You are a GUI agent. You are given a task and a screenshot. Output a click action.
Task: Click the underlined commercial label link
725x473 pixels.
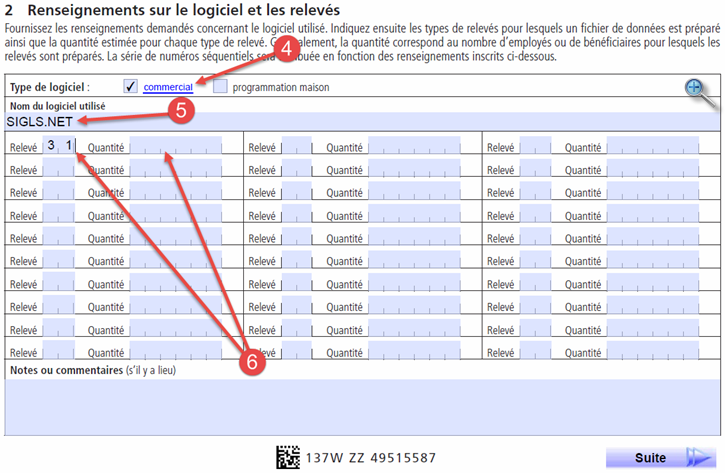tap(168, 88)
